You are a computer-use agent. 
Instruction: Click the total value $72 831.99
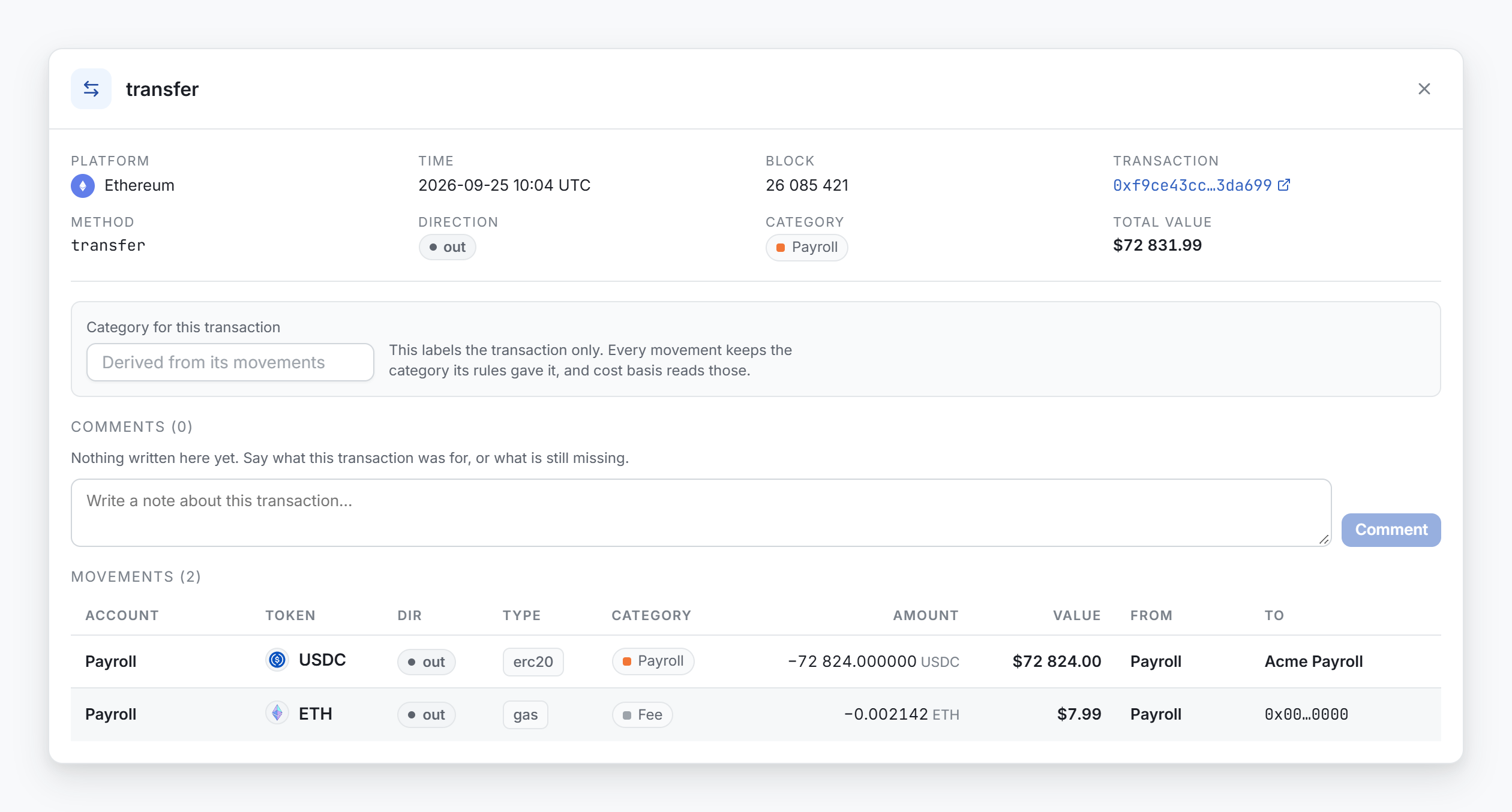[1157, 245]
